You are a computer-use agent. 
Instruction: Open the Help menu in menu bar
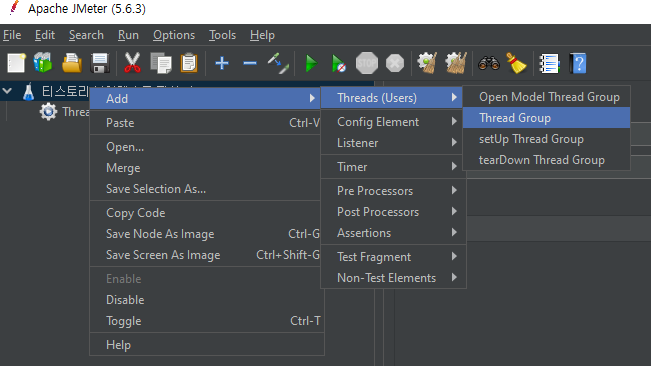pyautogui.click(x=262, y=35)
